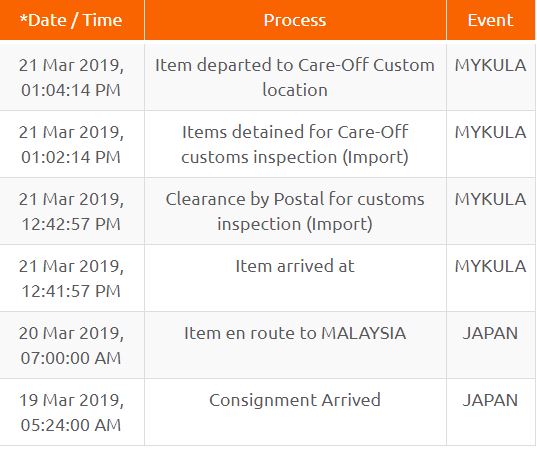
Task: Select the 01:04:14 PM timestamp cell
Action: 71,77
